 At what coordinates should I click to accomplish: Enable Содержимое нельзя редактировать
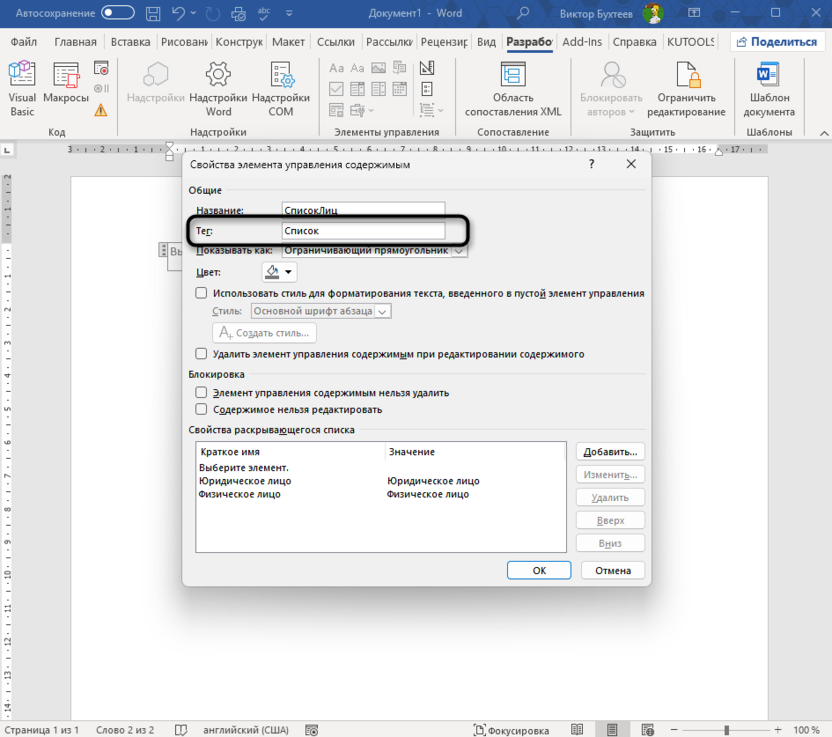[x=201, y=408]
